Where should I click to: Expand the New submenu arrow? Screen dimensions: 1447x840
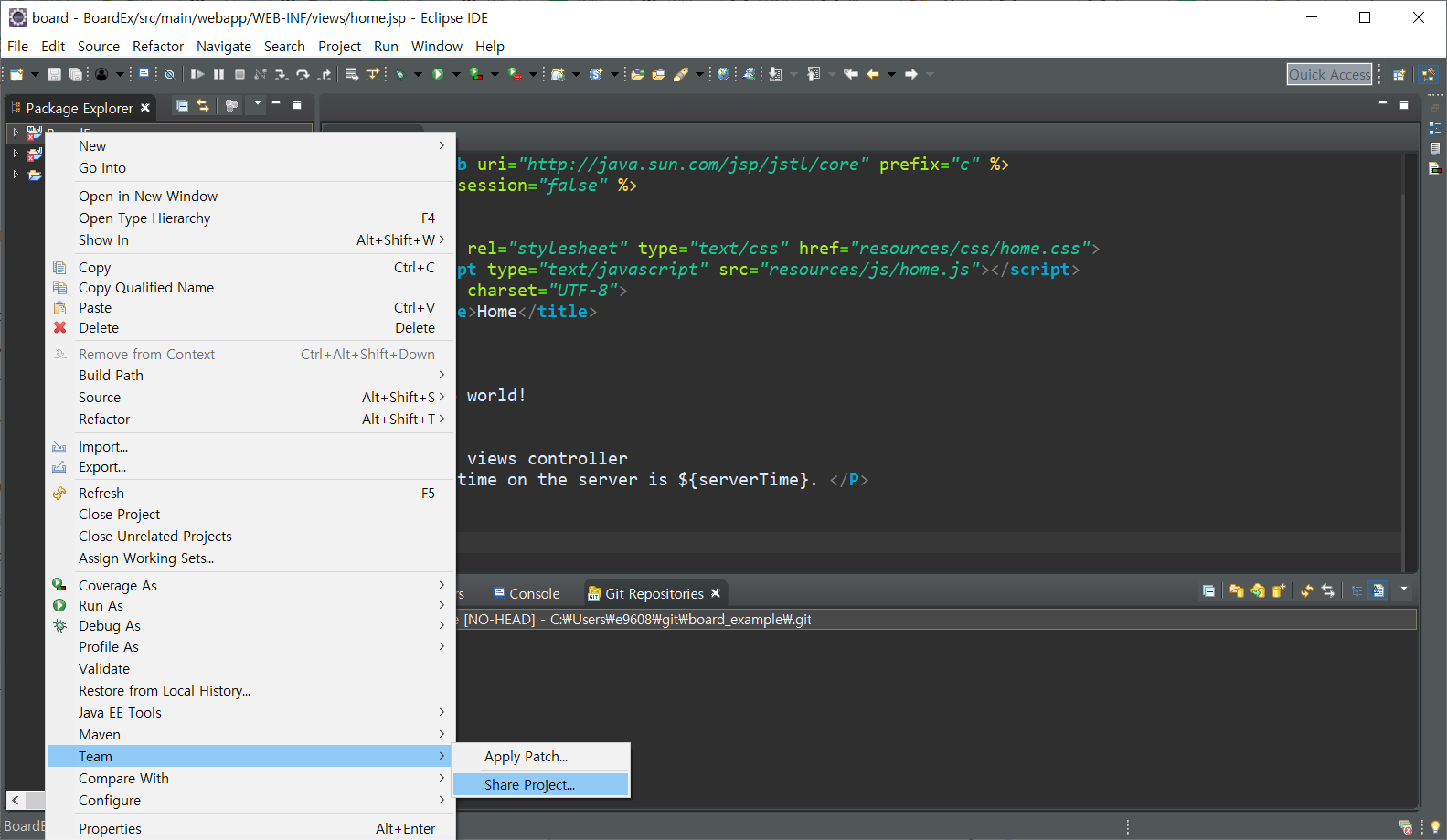[442, 145]
